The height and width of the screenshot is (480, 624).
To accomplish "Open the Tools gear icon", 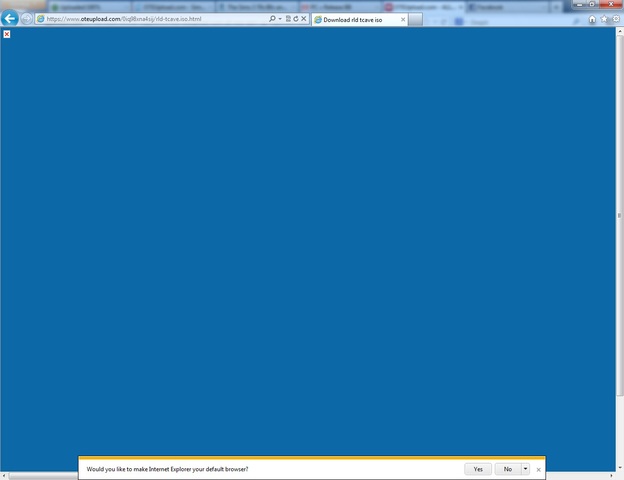I will pyautogui.click(x=616, y=19).
